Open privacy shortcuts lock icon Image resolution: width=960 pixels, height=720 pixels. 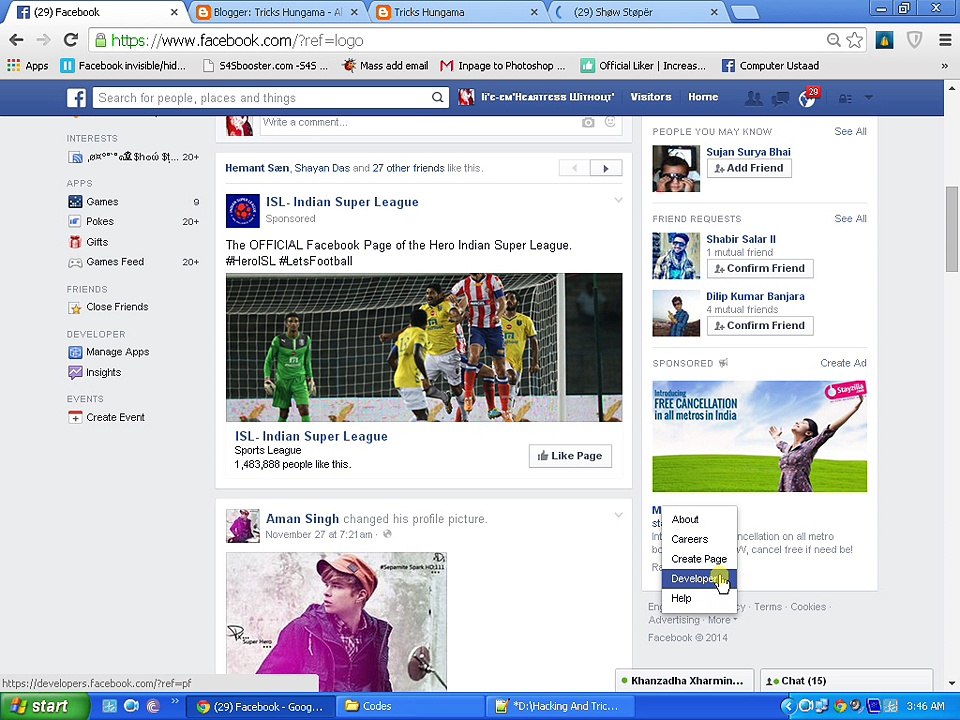(845, 98)
